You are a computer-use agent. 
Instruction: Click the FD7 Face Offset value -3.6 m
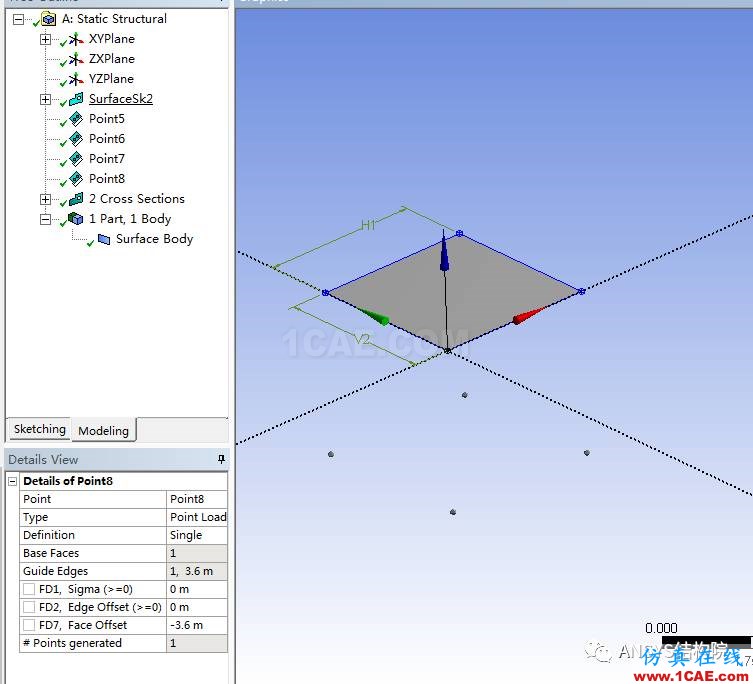click(x=197, y=625)
